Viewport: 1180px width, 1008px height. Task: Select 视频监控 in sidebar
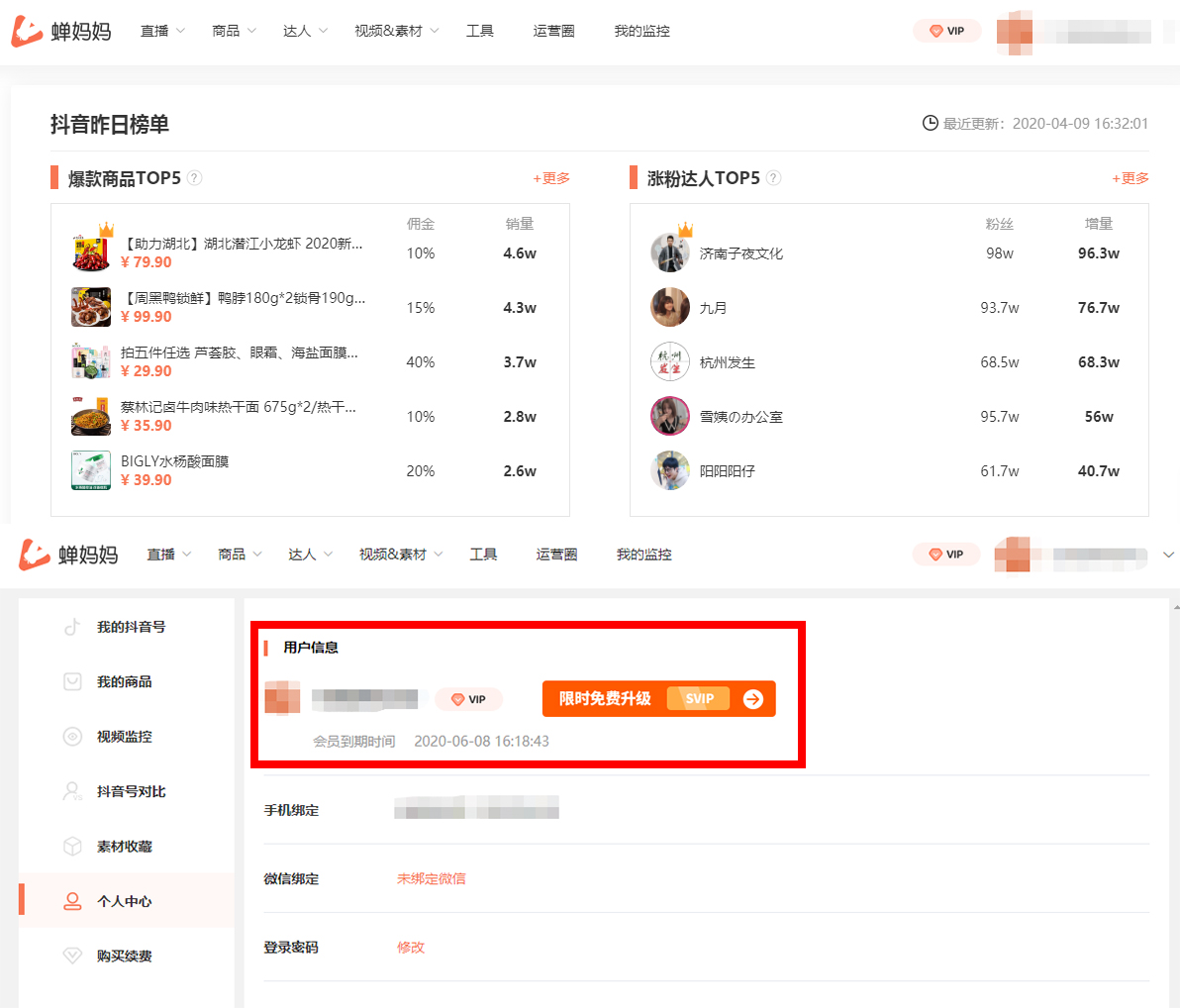click(x=124, y=737)
